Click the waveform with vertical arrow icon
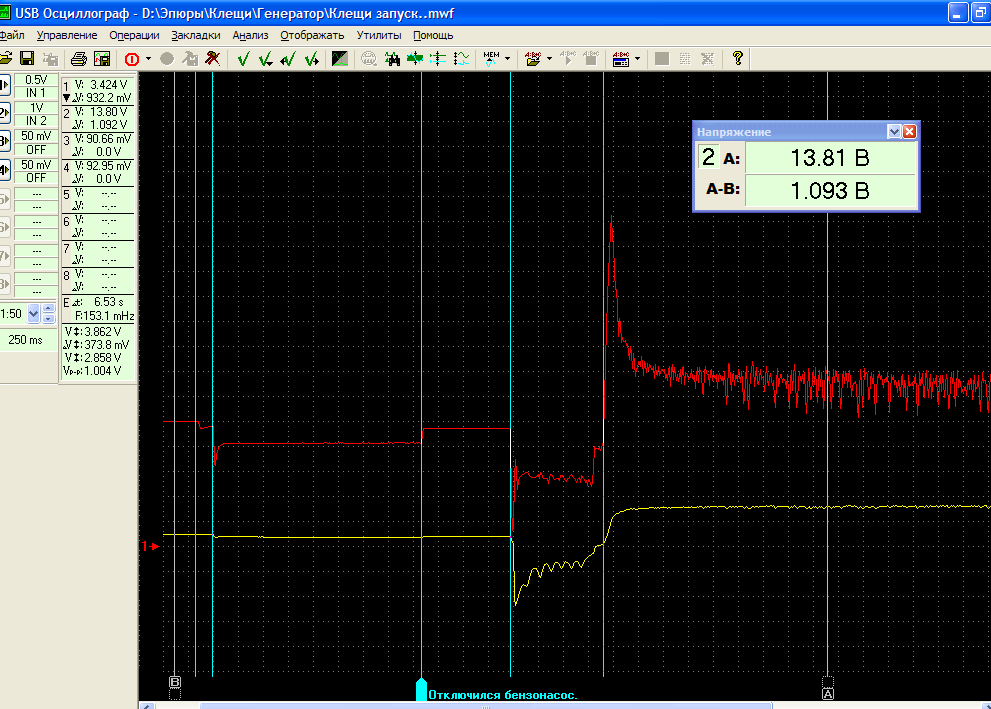This screenshot has height=709, width=991. [461, 59]
